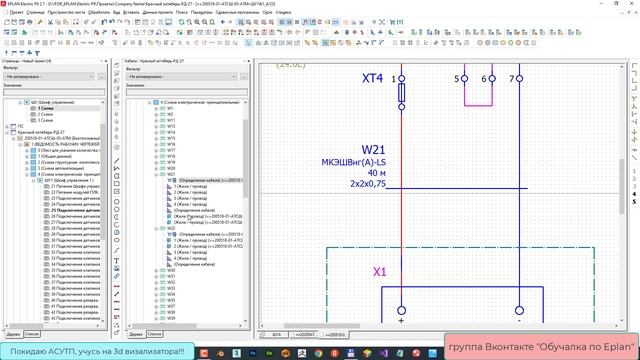The height and width of the screenshot is (360, 640).
Task: Switch Pages navigator to Дерево tab
Action: tap(13, 334)
